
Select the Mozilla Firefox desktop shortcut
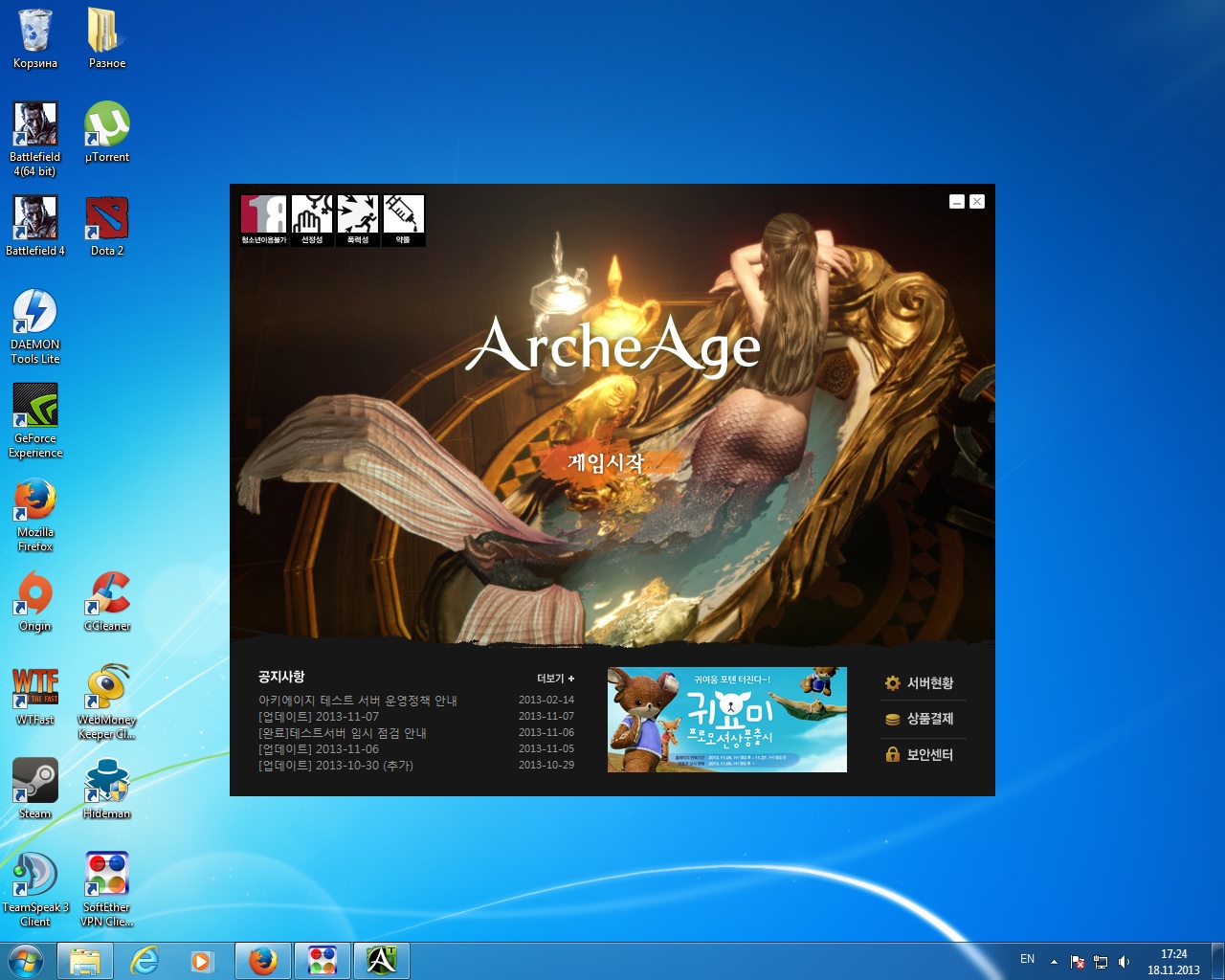[x=35, y=515]
